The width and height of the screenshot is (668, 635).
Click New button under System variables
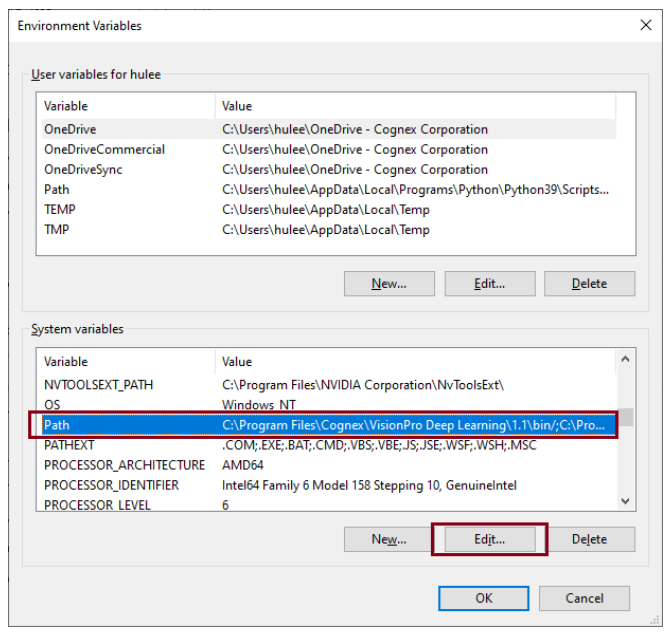coord(389,539)
